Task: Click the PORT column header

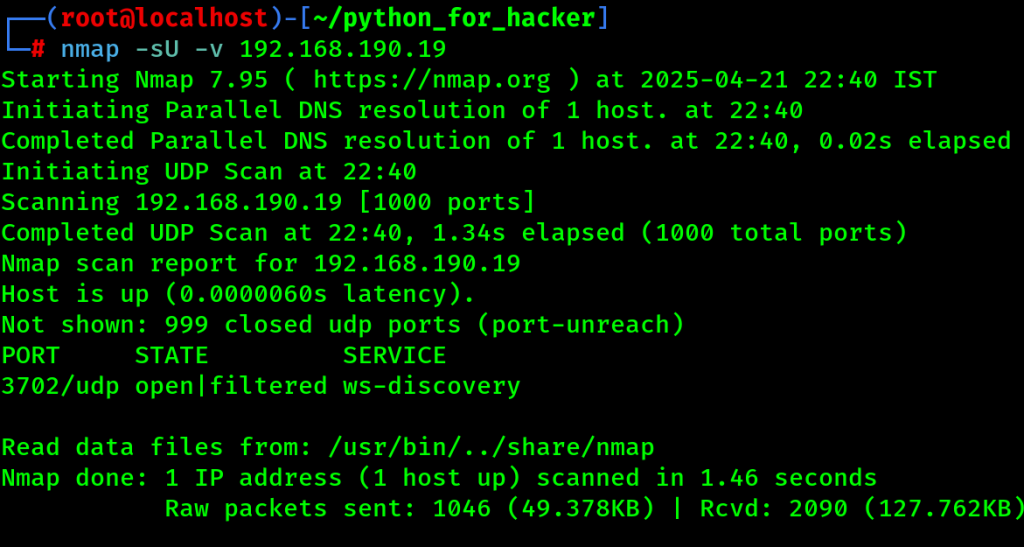Action: 31,355
